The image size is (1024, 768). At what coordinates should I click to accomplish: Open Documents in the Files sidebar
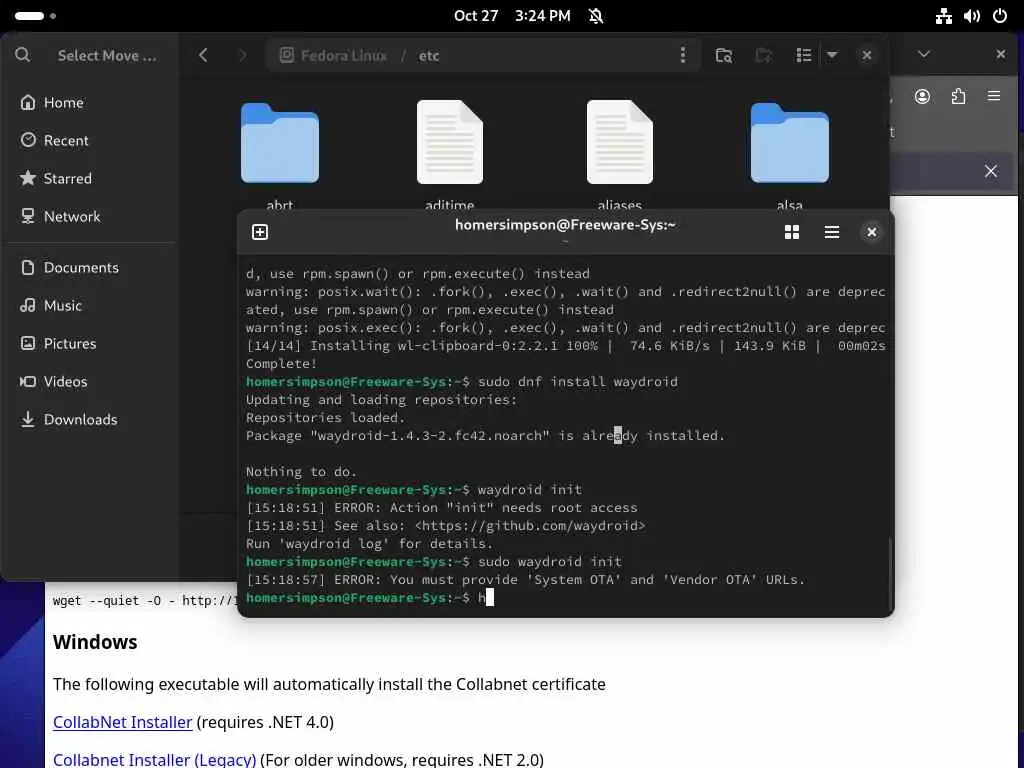coord(91,268)
